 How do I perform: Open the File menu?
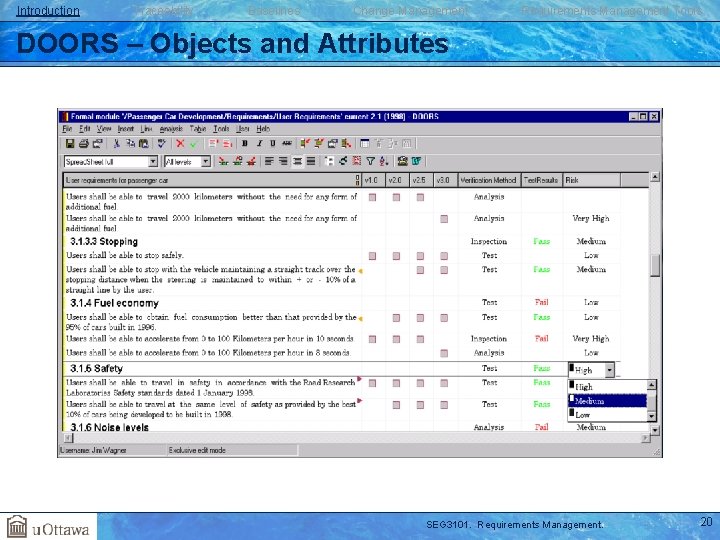pyautogui.click(x=67, y=129)
